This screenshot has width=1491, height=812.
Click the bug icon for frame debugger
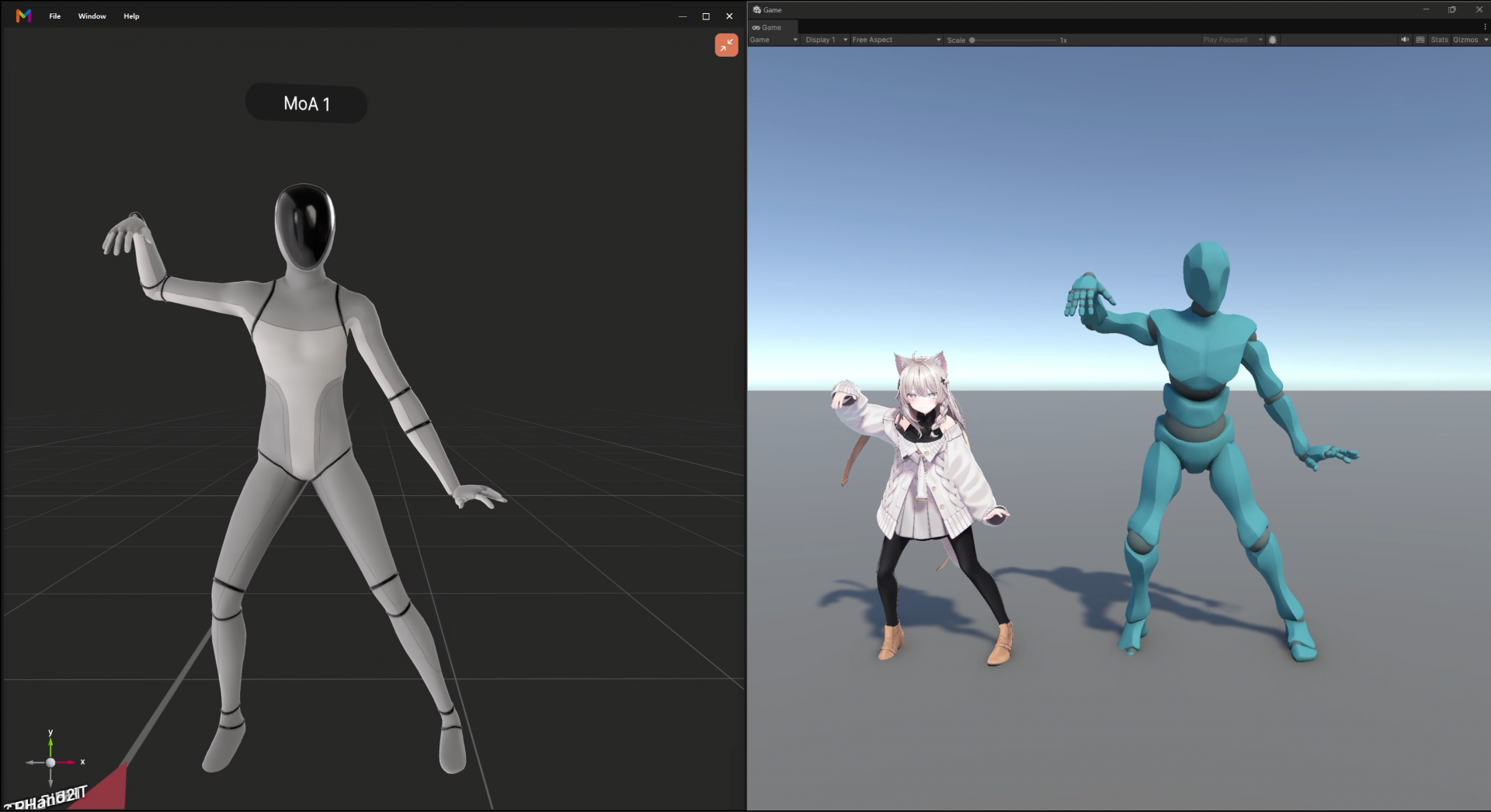(x=1272, y=40)
